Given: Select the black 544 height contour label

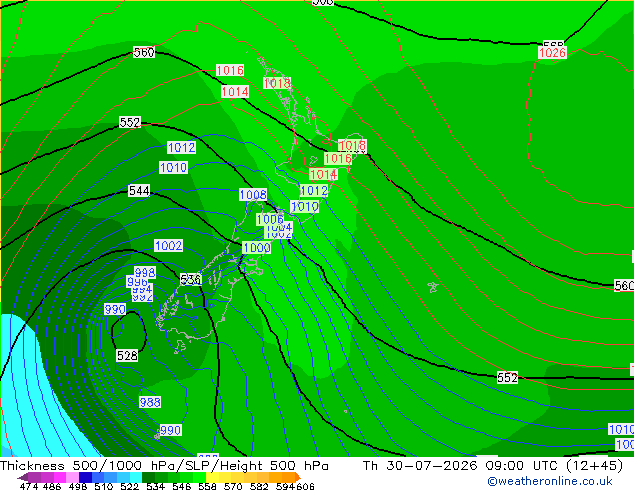Looking at the screenshot, I should point(139,190).
